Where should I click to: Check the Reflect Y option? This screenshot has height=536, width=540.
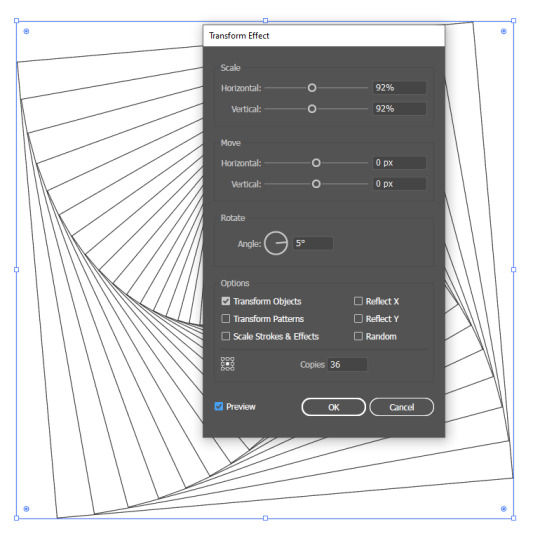358,319
